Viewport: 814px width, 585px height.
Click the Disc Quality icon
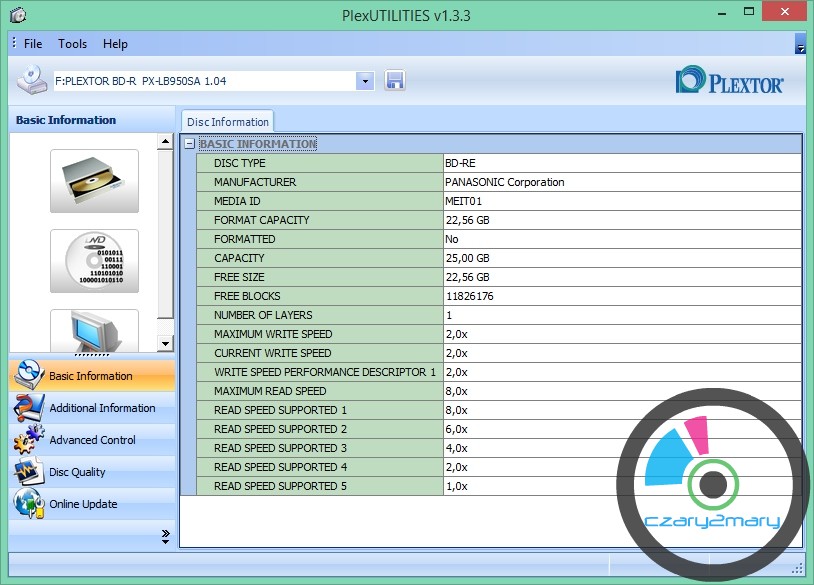(x=28, y=472)
